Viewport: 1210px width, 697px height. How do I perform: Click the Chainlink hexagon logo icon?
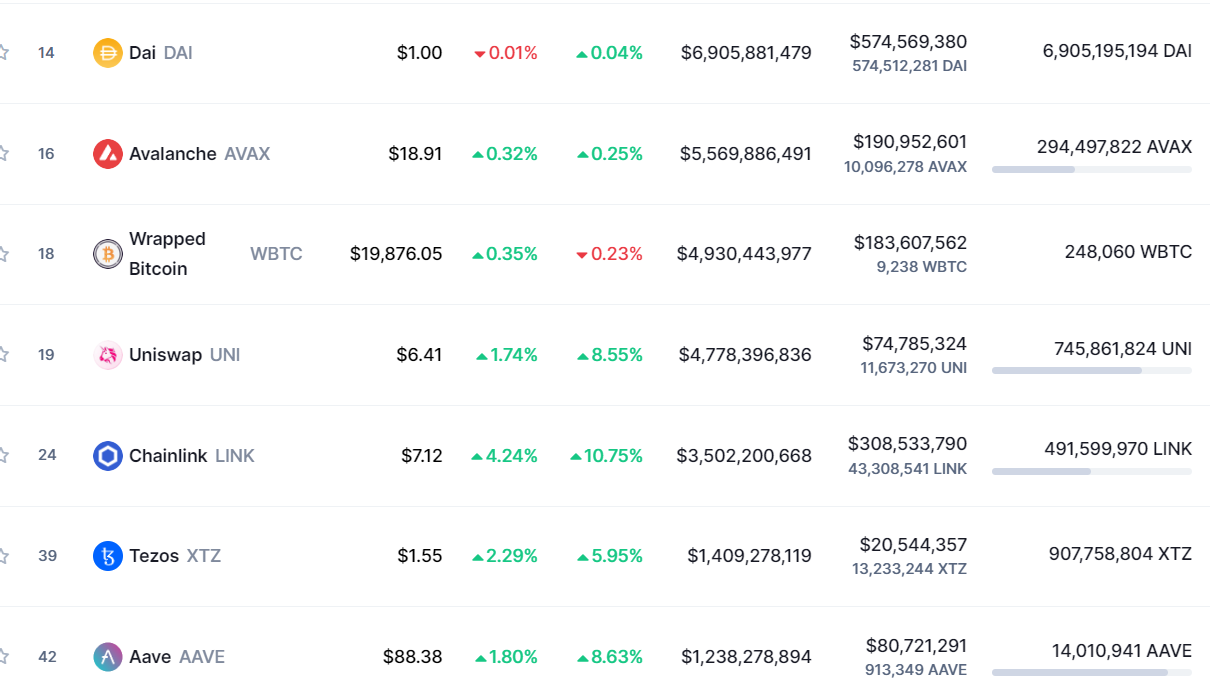[107, 456]
